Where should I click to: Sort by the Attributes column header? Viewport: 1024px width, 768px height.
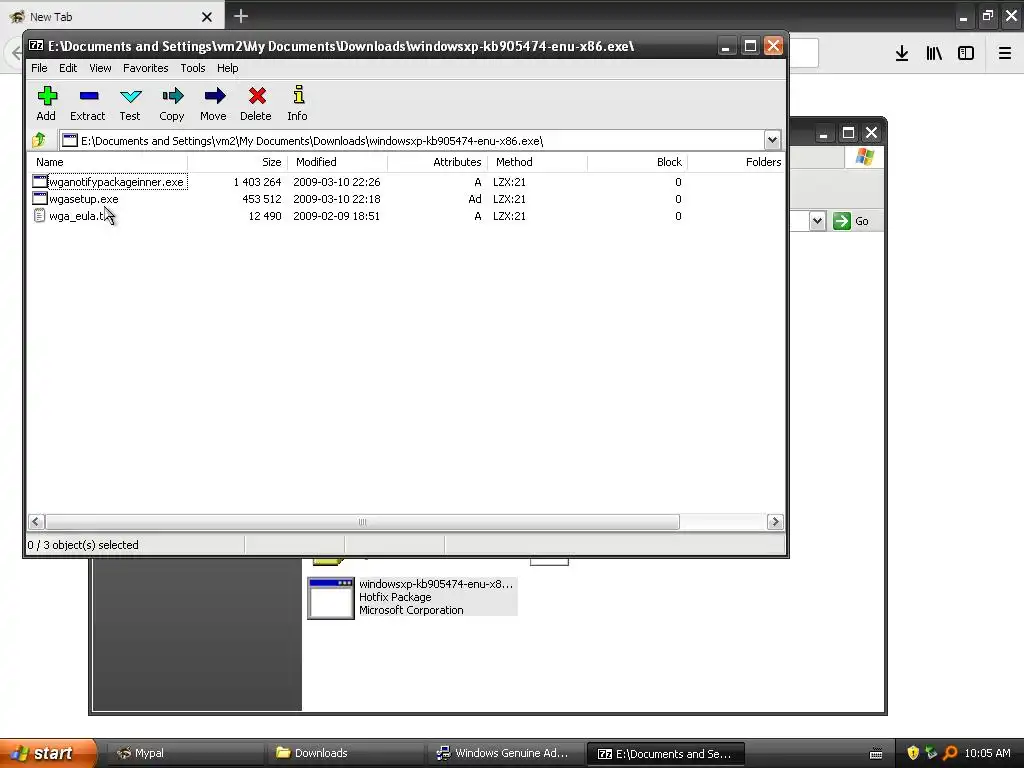(438, 162)
